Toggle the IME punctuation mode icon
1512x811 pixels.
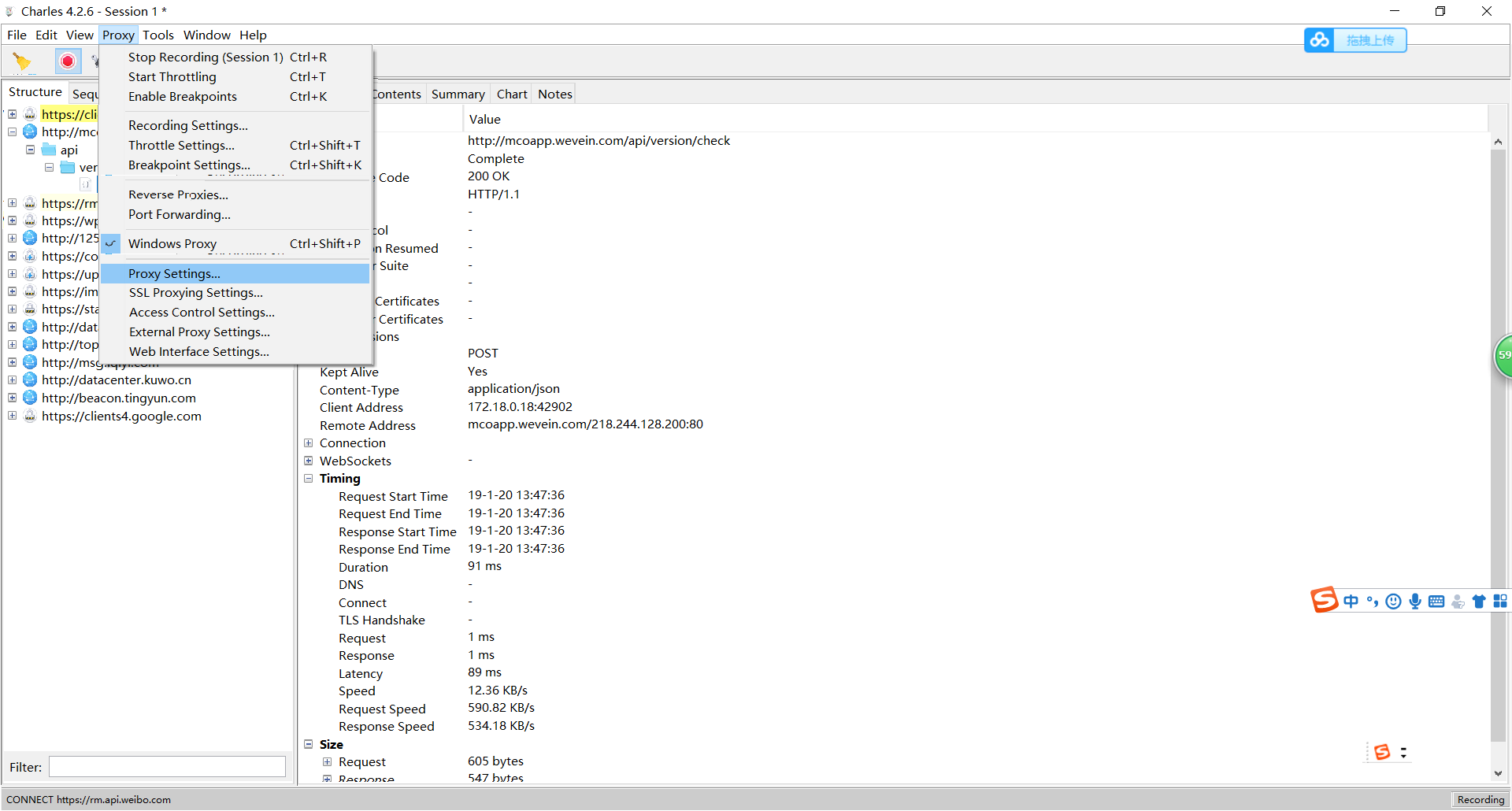coord(1373,602)
